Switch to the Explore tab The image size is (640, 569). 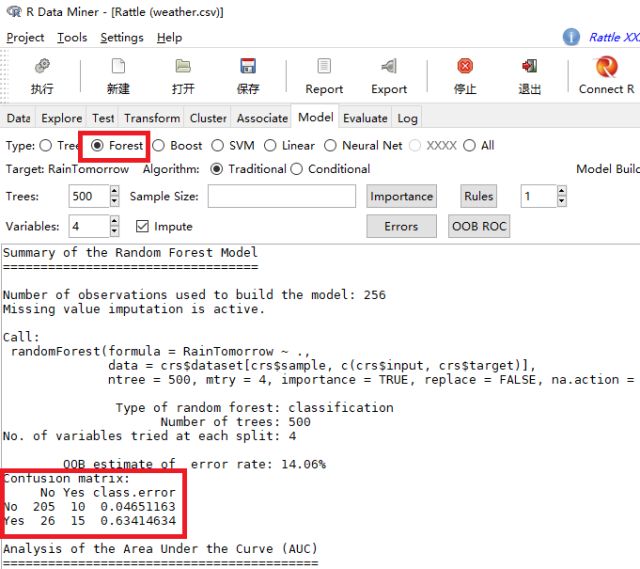(x=61, y=118)
